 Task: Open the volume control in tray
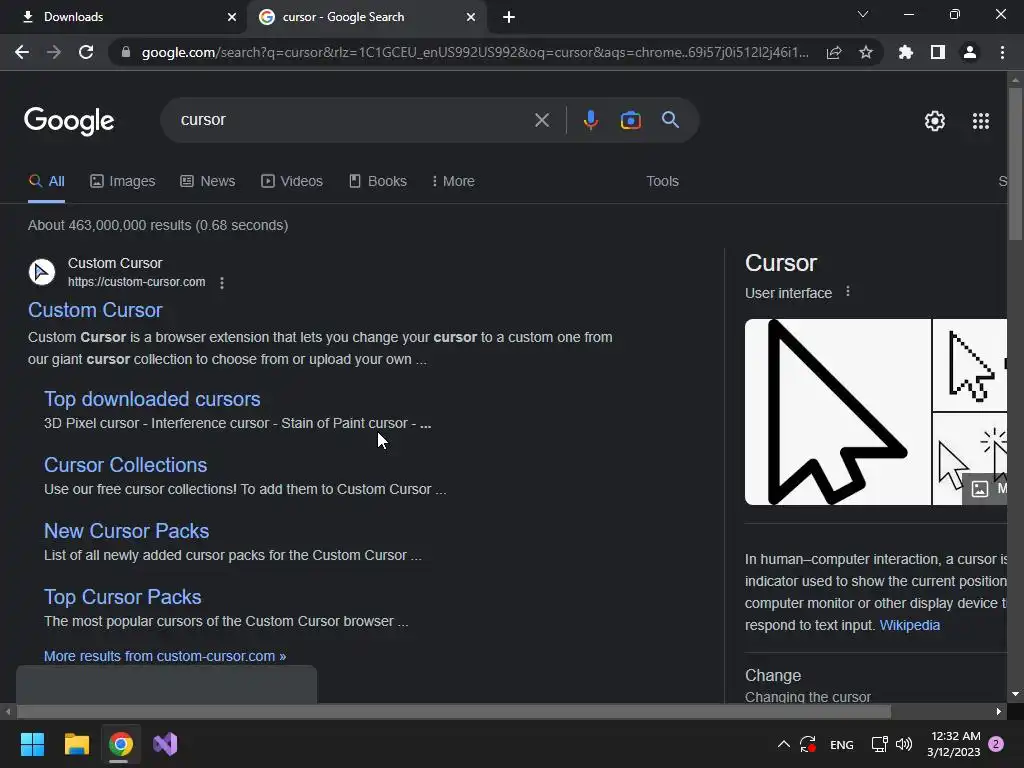(904, 744)
